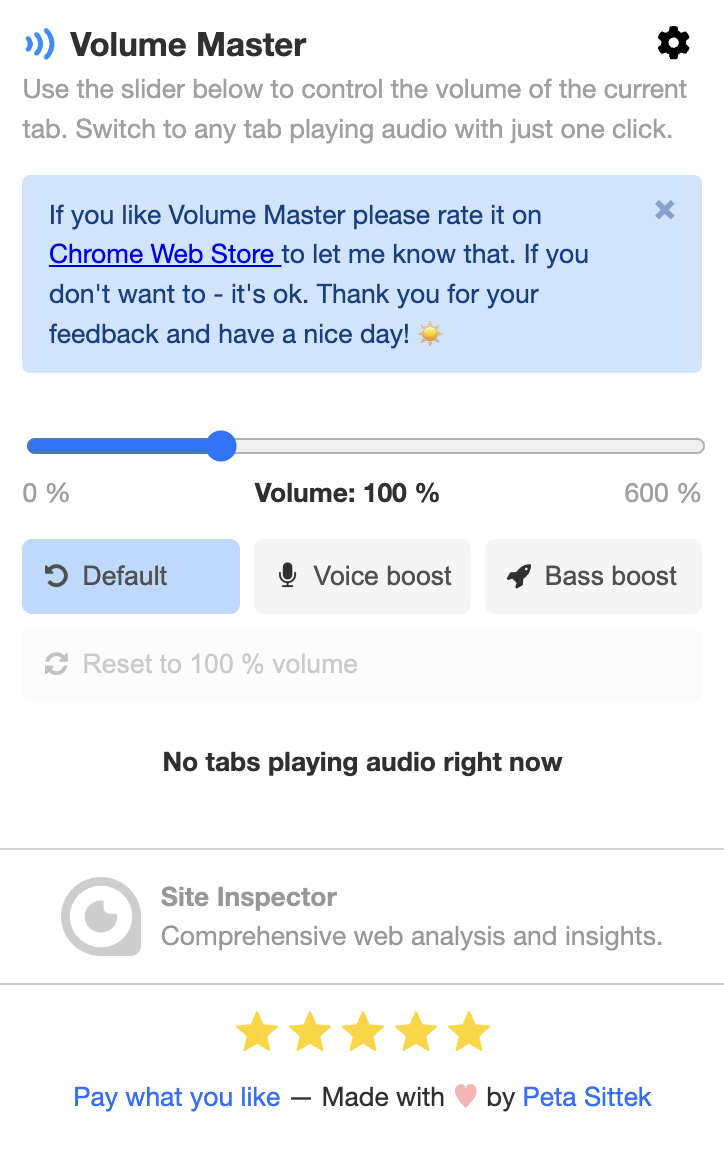The image size is (724, 1156).
Task: Open settings via the gear icon
Action: click(x=673, y=43)
